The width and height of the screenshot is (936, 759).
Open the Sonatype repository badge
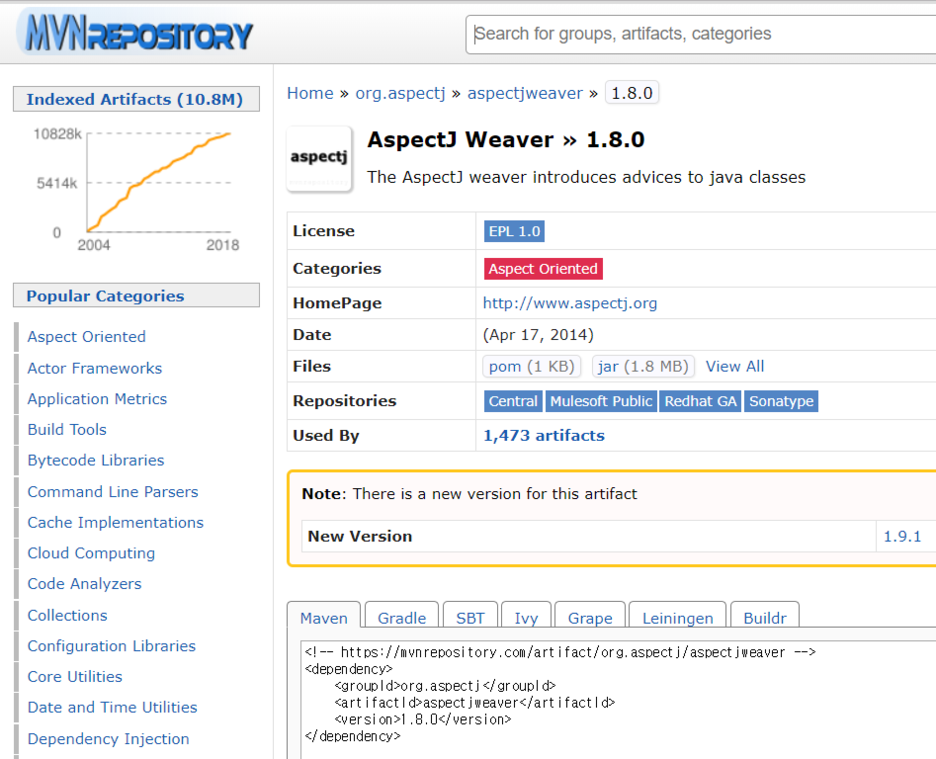781,401
